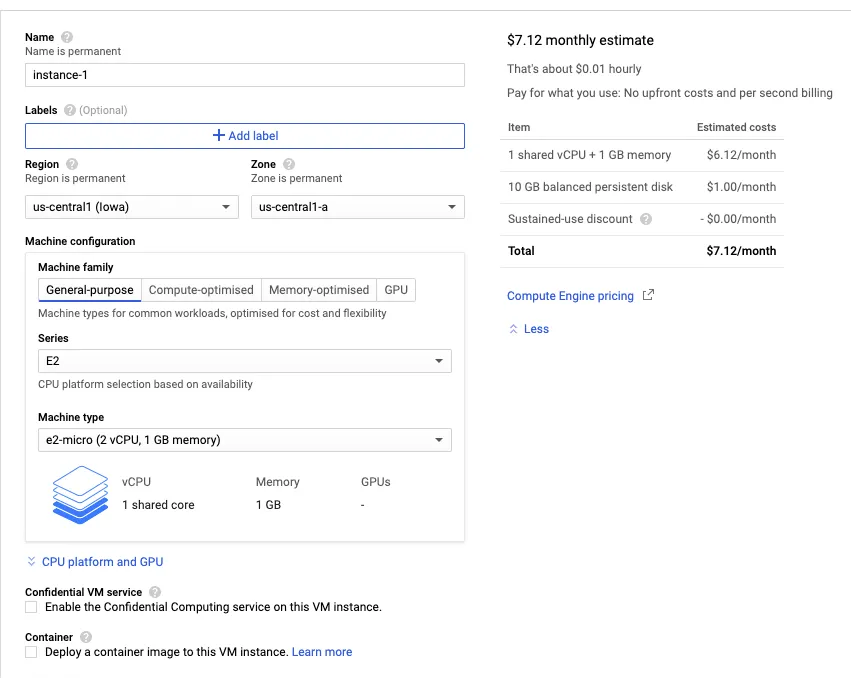Screen dimensions: 851x678
Task: Click the help icon beside Labels
Action: [70, 110]
